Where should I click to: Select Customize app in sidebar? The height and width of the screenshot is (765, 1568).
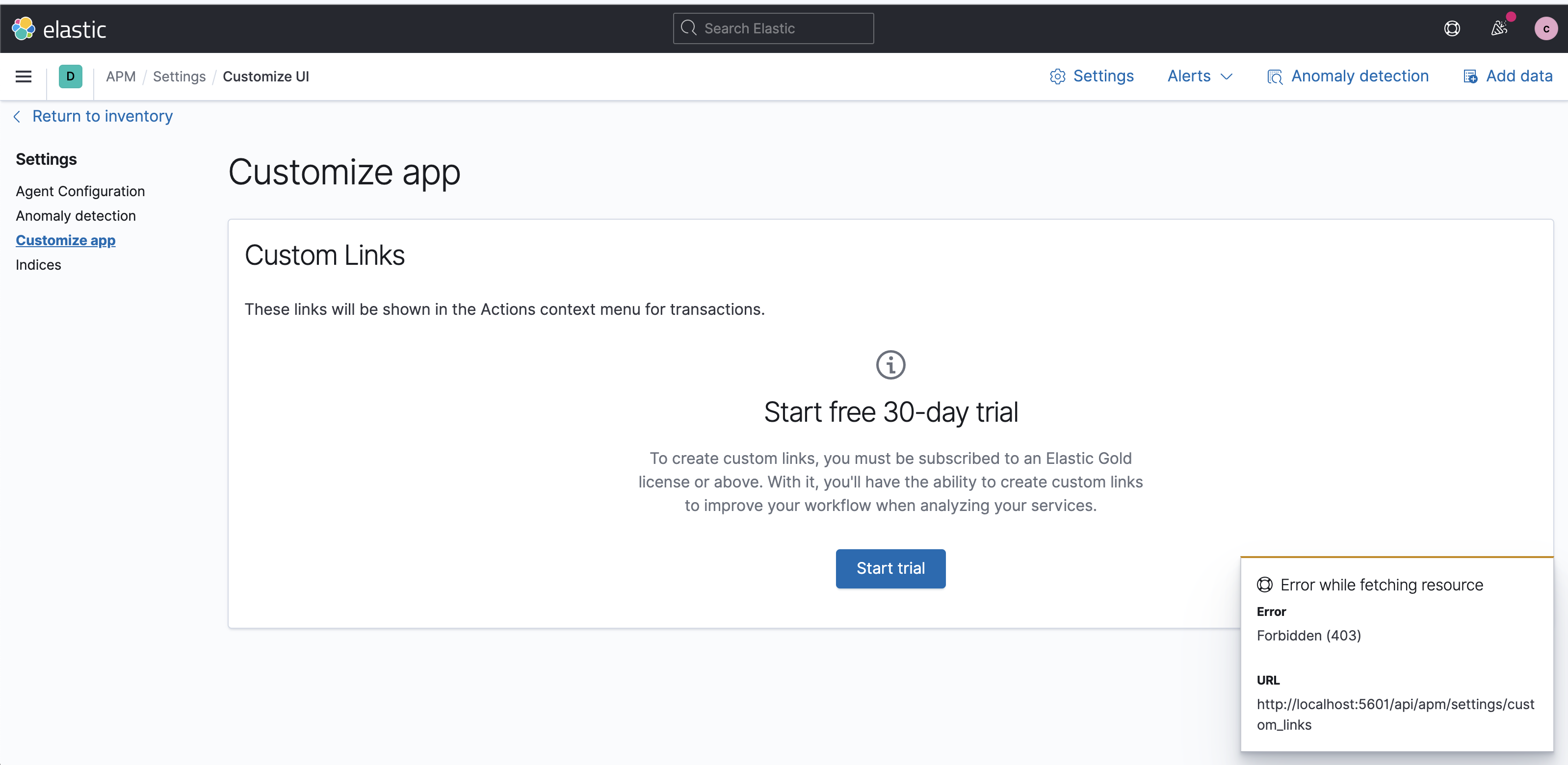click(x=66, y=240)
